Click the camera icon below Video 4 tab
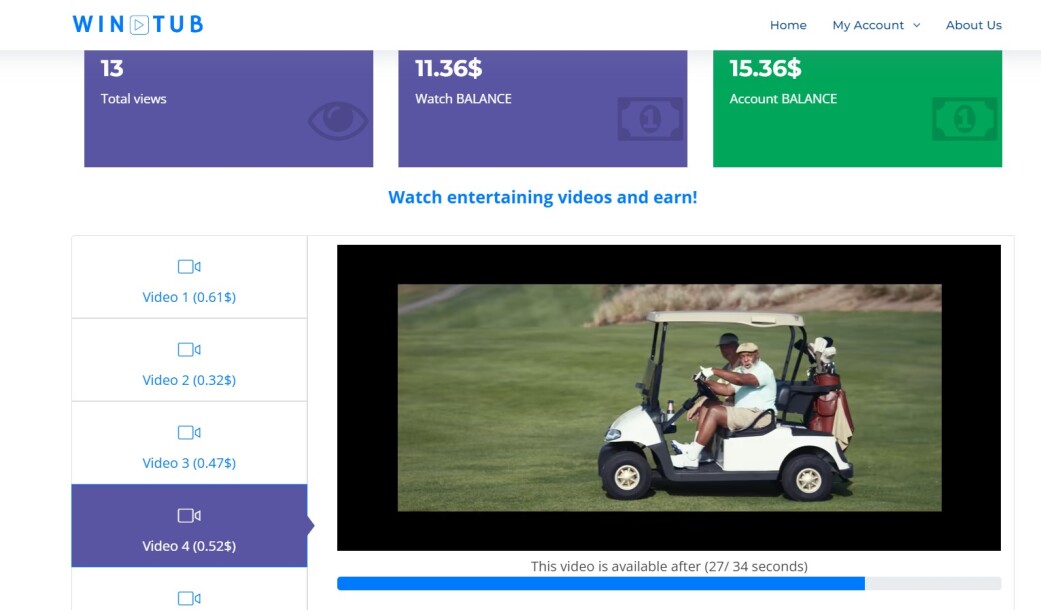The image size is (1041, 610). [x=189, y=599]
